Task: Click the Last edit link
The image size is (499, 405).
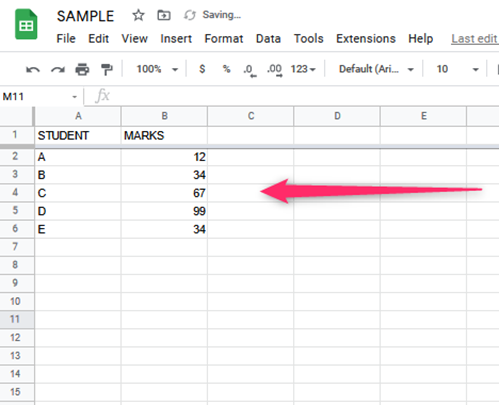Action: tap(475, 39)
